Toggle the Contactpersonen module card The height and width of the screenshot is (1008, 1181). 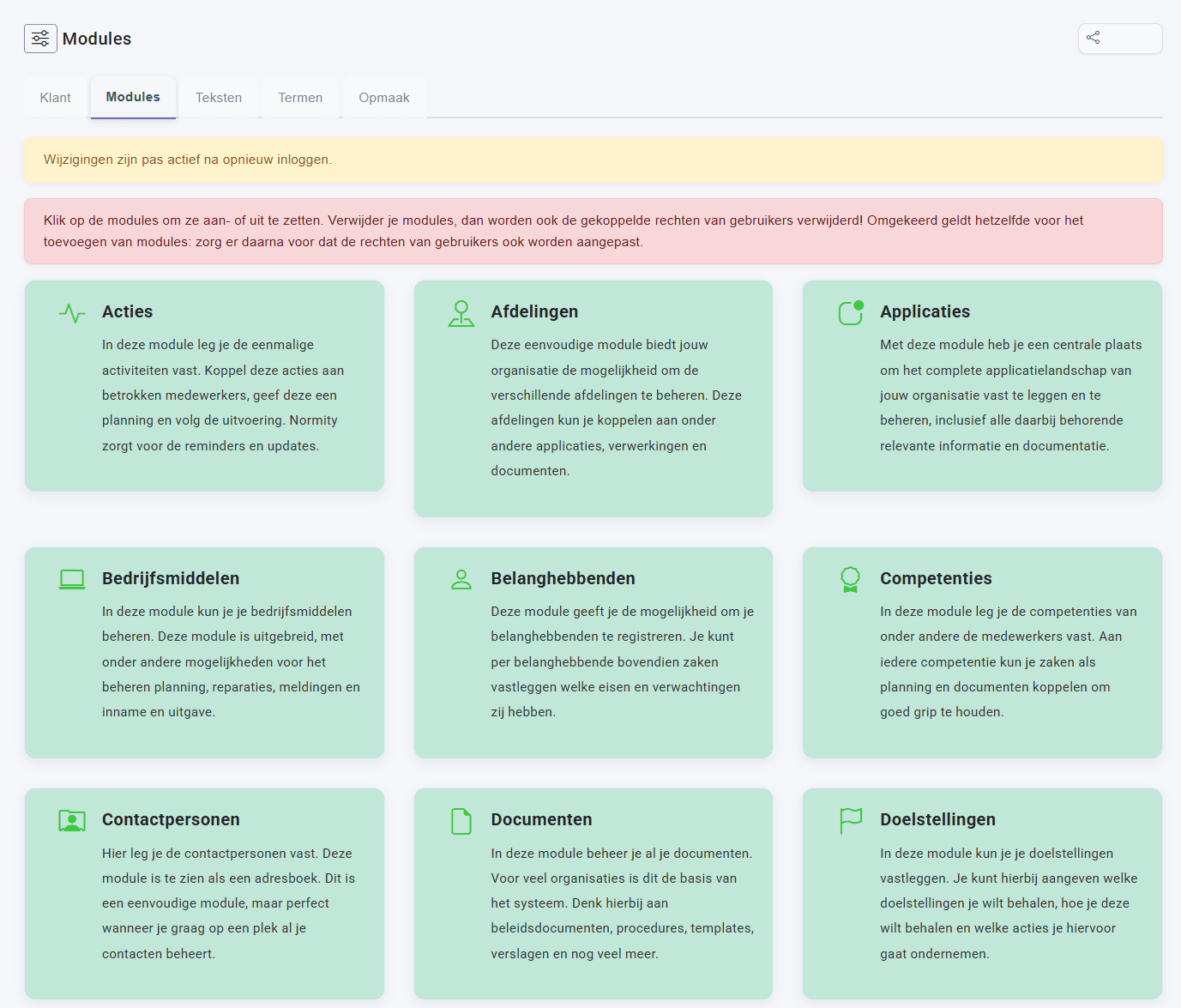(204, 894)
